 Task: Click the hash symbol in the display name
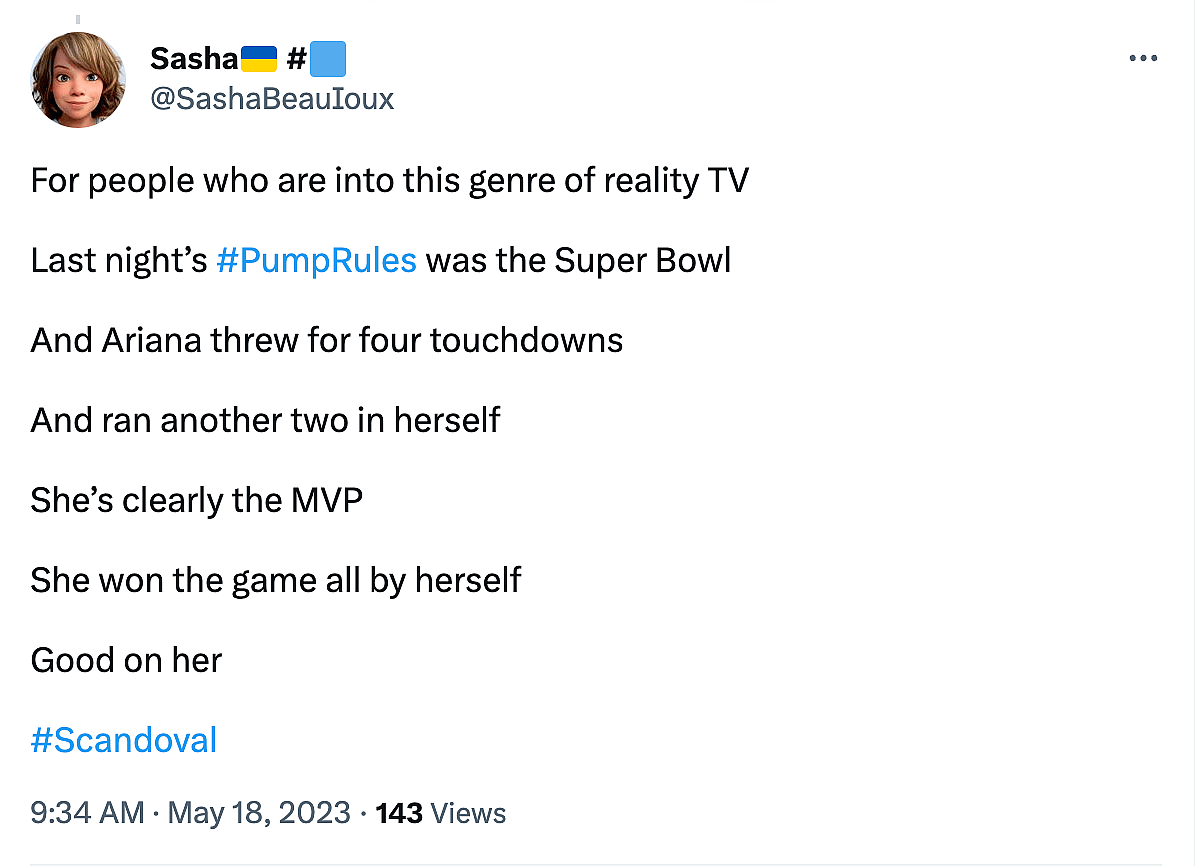click(295, 60)
